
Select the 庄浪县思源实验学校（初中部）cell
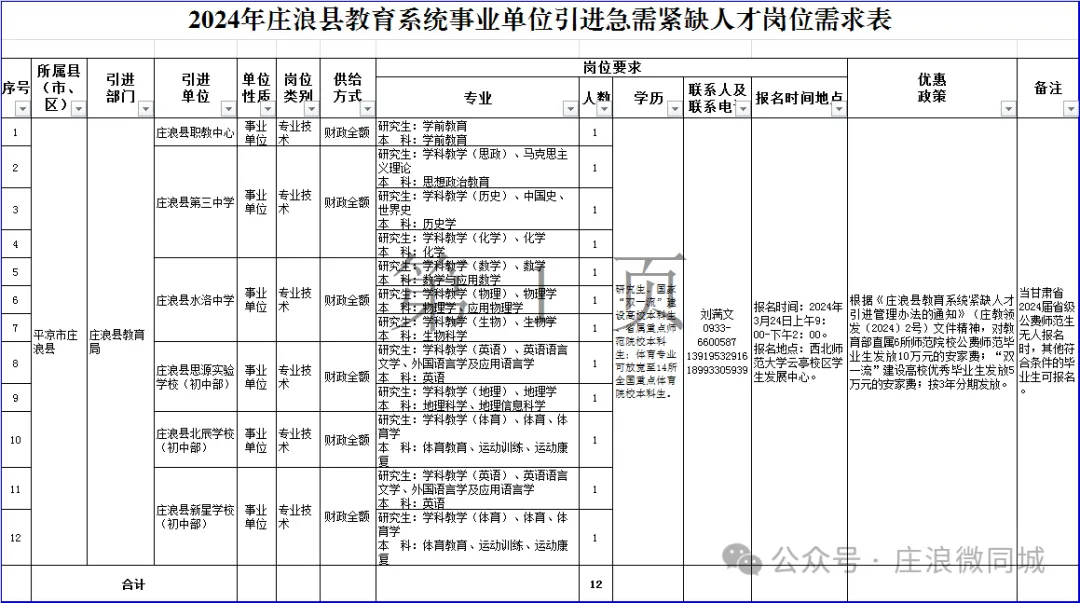tap(196, 377)
